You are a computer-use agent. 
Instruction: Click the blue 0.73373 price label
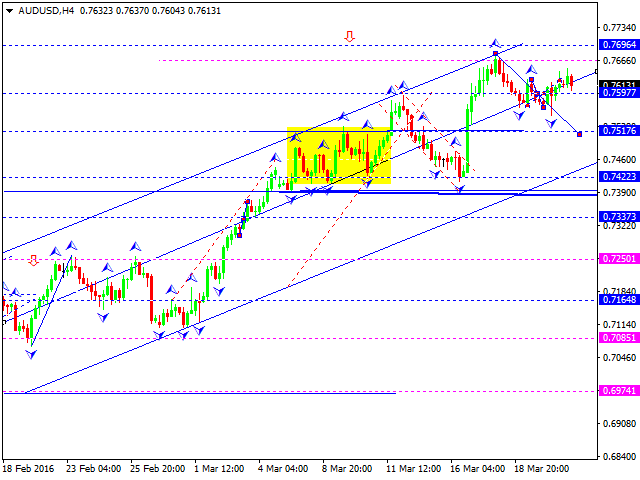[619, 216]
